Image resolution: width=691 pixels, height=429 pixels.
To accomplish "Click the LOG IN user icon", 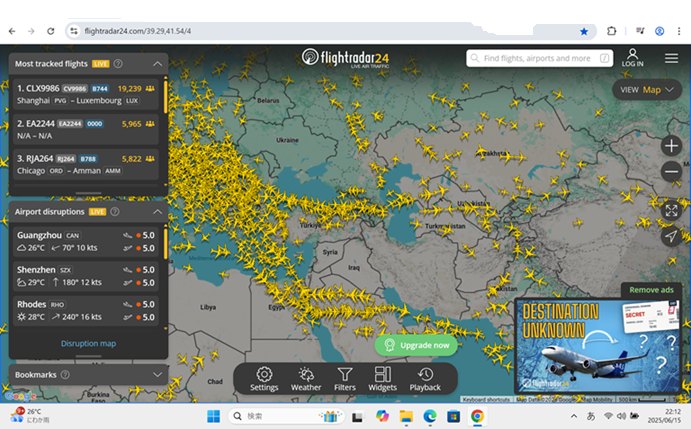I will pos(632,58).
